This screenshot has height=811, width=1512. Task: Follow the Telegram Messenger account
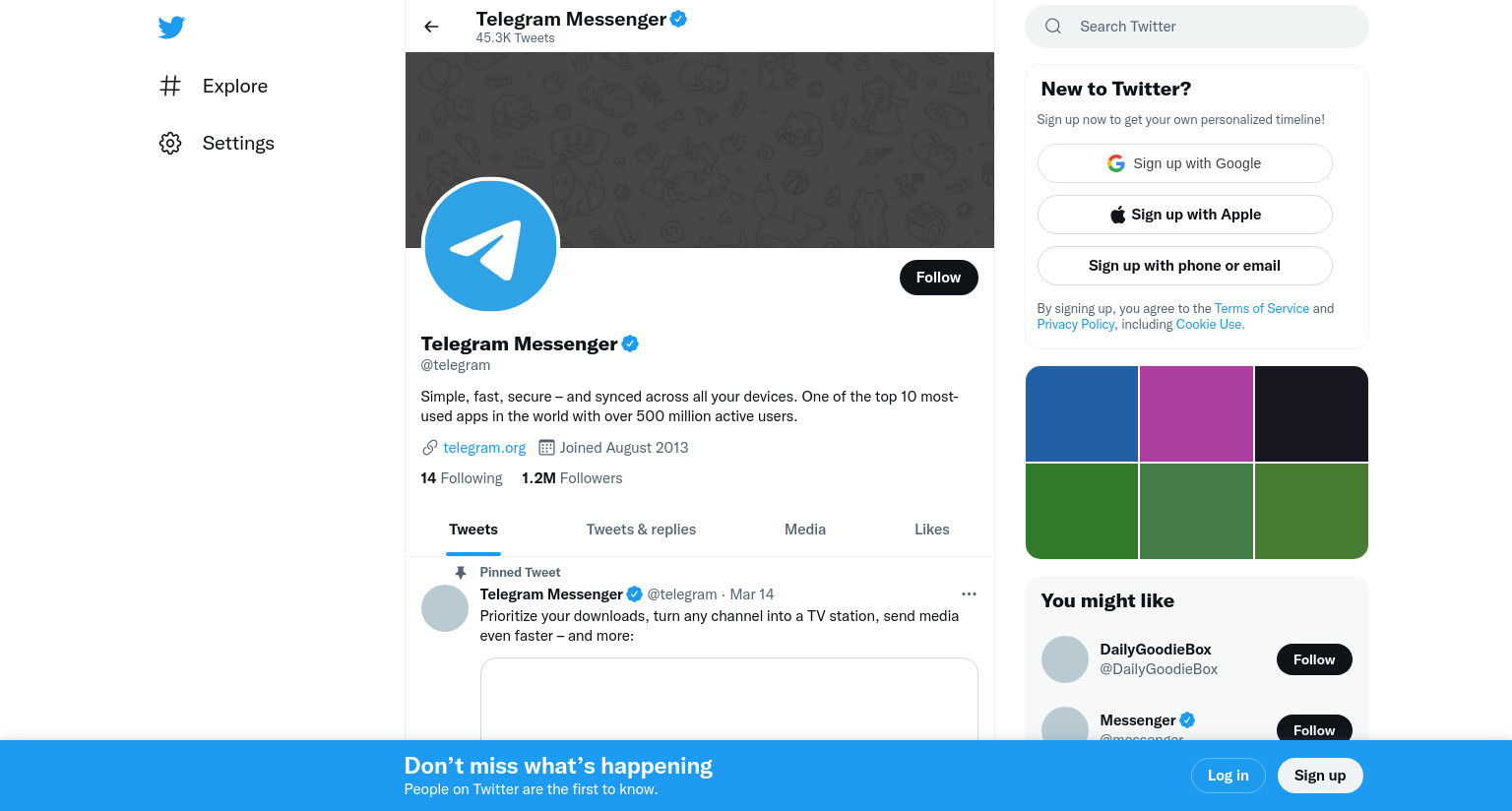pyautogui.click(x=939, y=278)
